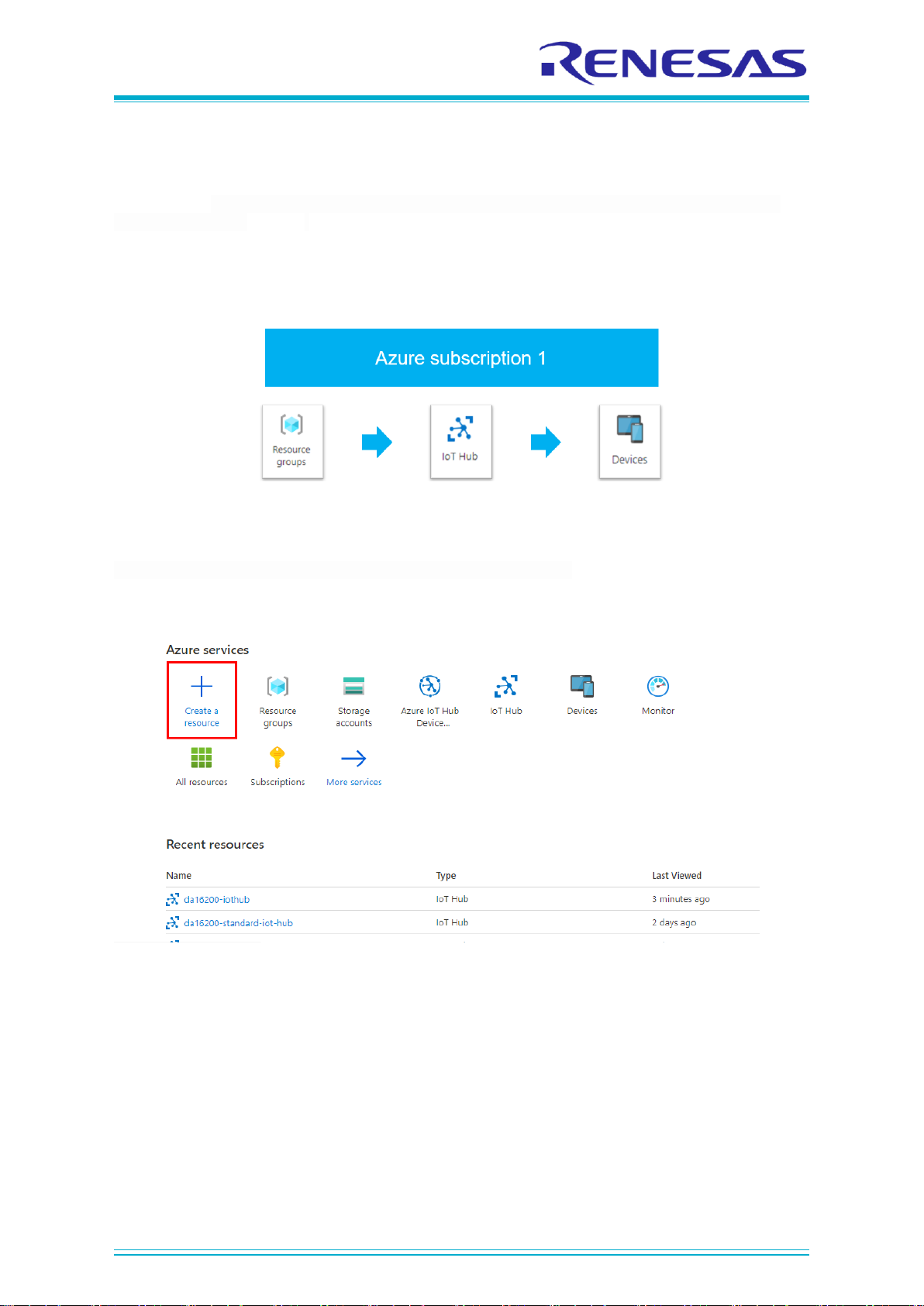
Task: Open the da16200-iothub resource link
Action: pos(216,900)
